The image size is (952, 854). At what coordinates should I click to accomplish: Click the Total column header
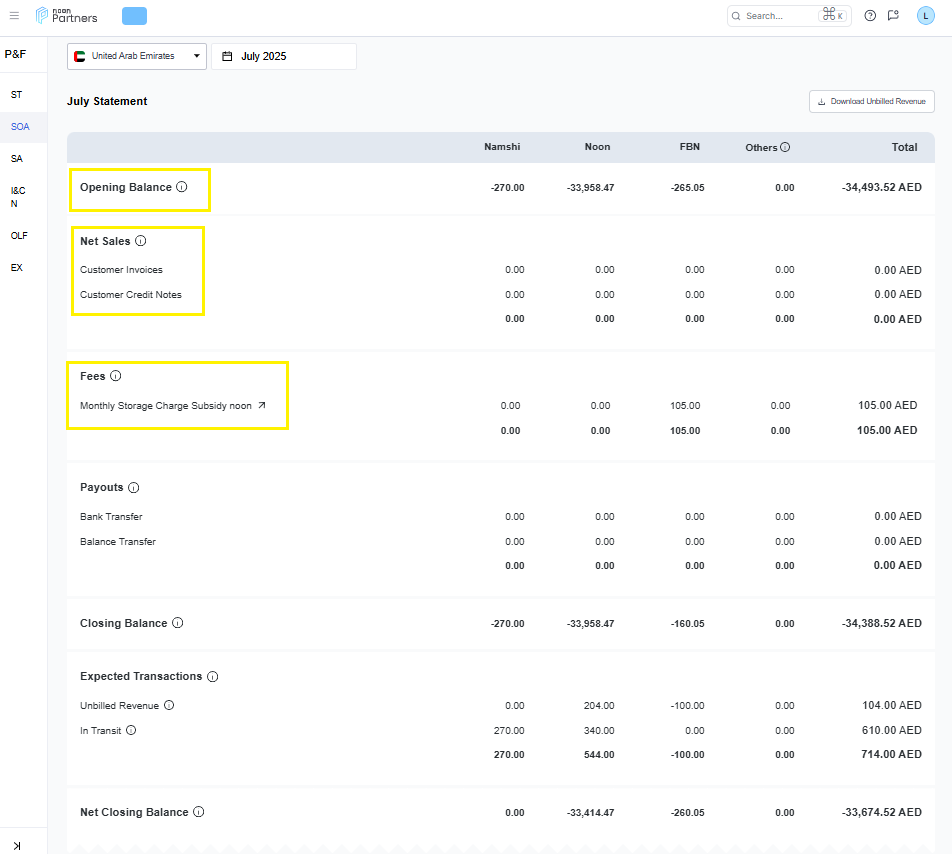click(x=904, y=147)
